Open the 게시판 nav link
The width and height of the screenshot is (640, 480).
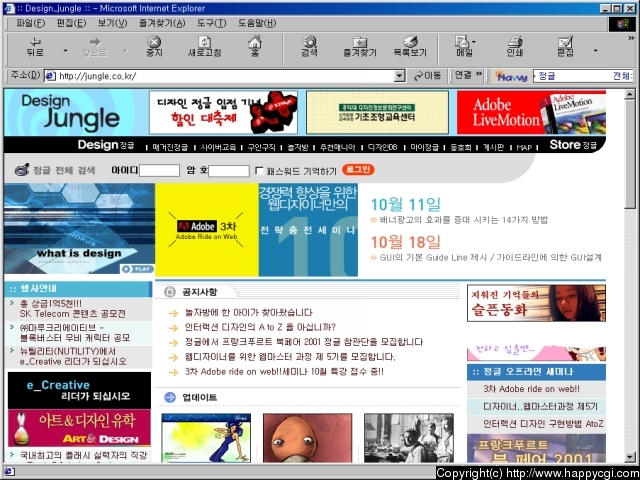tap(493, 147)
